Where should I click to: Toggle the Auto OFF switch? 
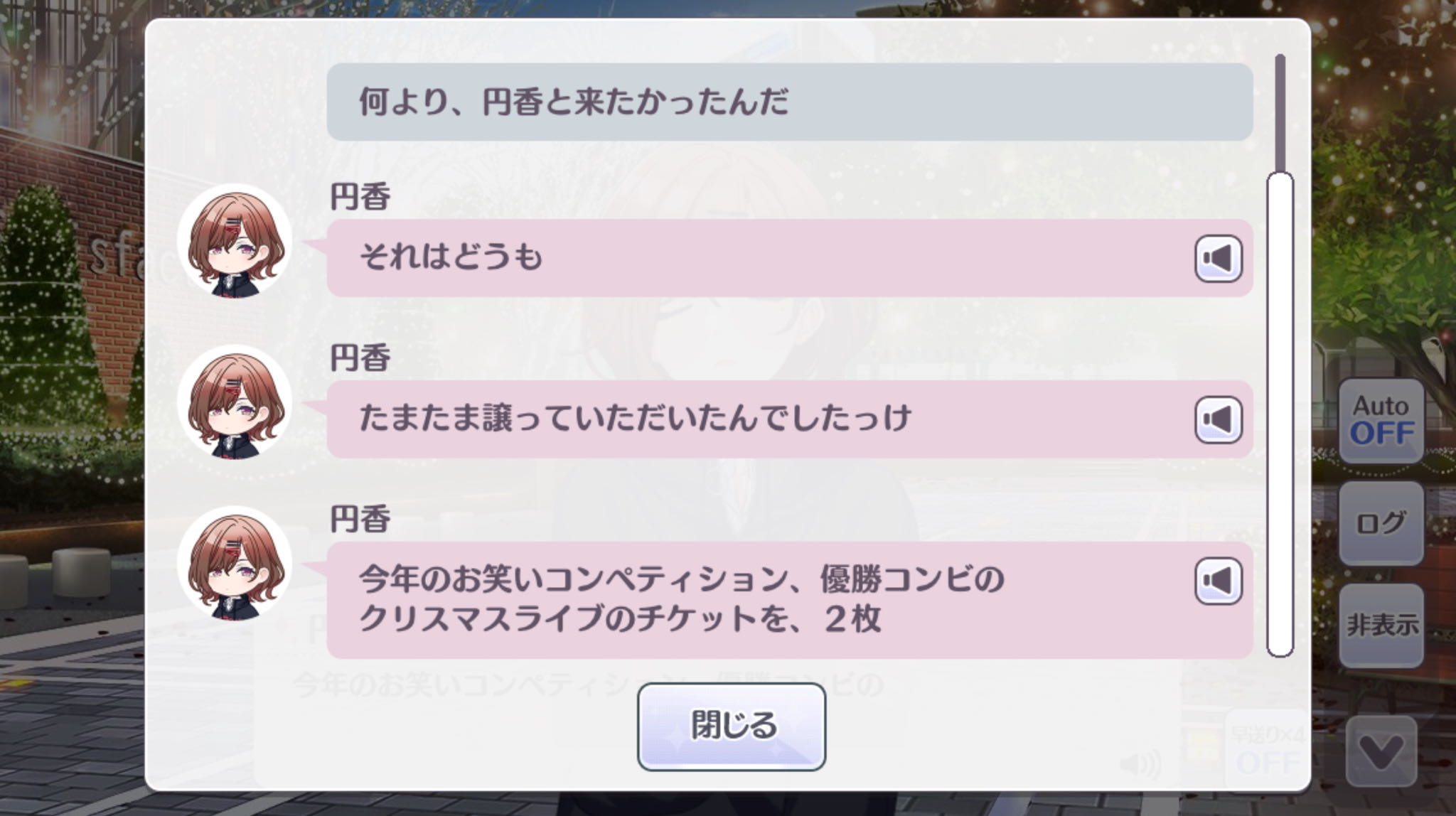[x=1381, y=420]
